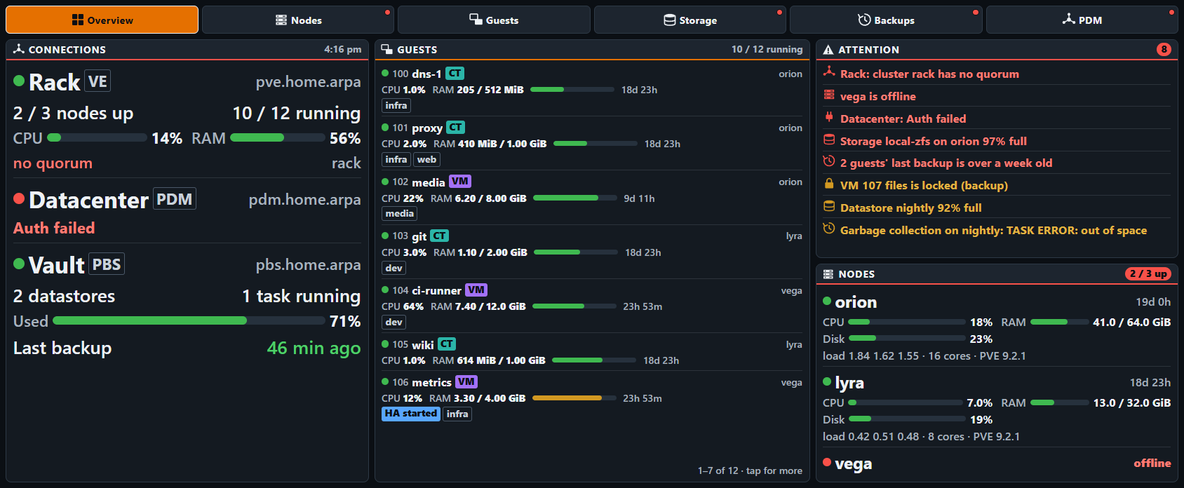Click the green status dot of orion node
The image size is (1184, 488).
(827, 302)
